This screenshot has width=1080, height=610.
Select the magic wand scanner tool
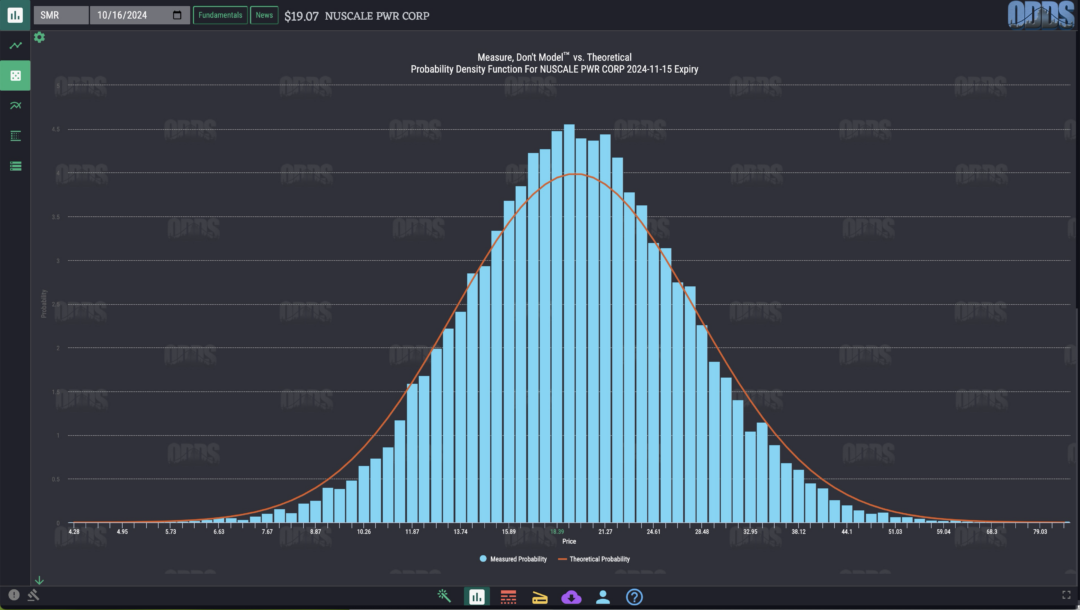coord(443,595)
